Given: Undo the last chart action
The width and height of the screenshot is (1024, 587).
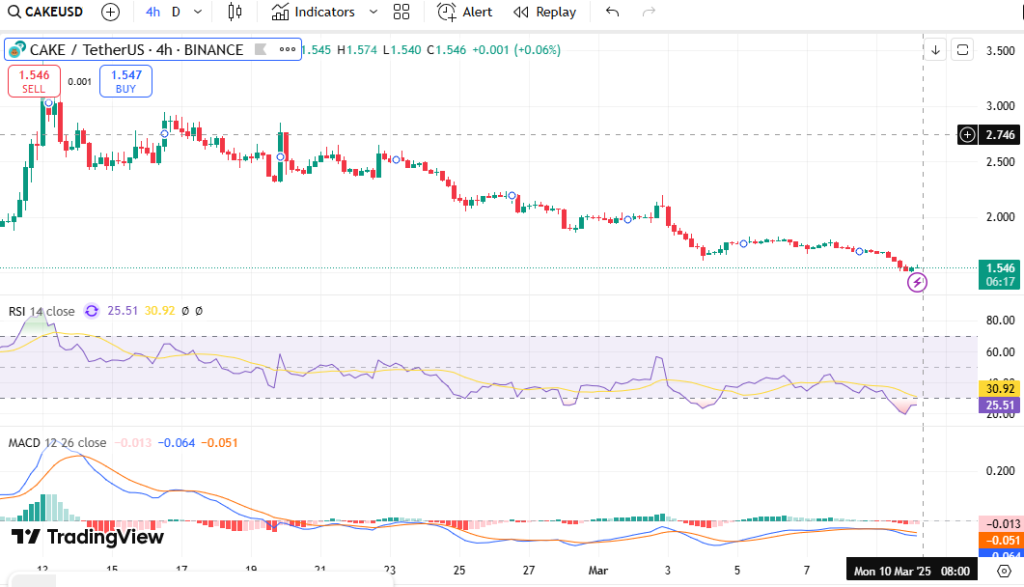Looking at the screenshot, I should [x=612, y=12].
